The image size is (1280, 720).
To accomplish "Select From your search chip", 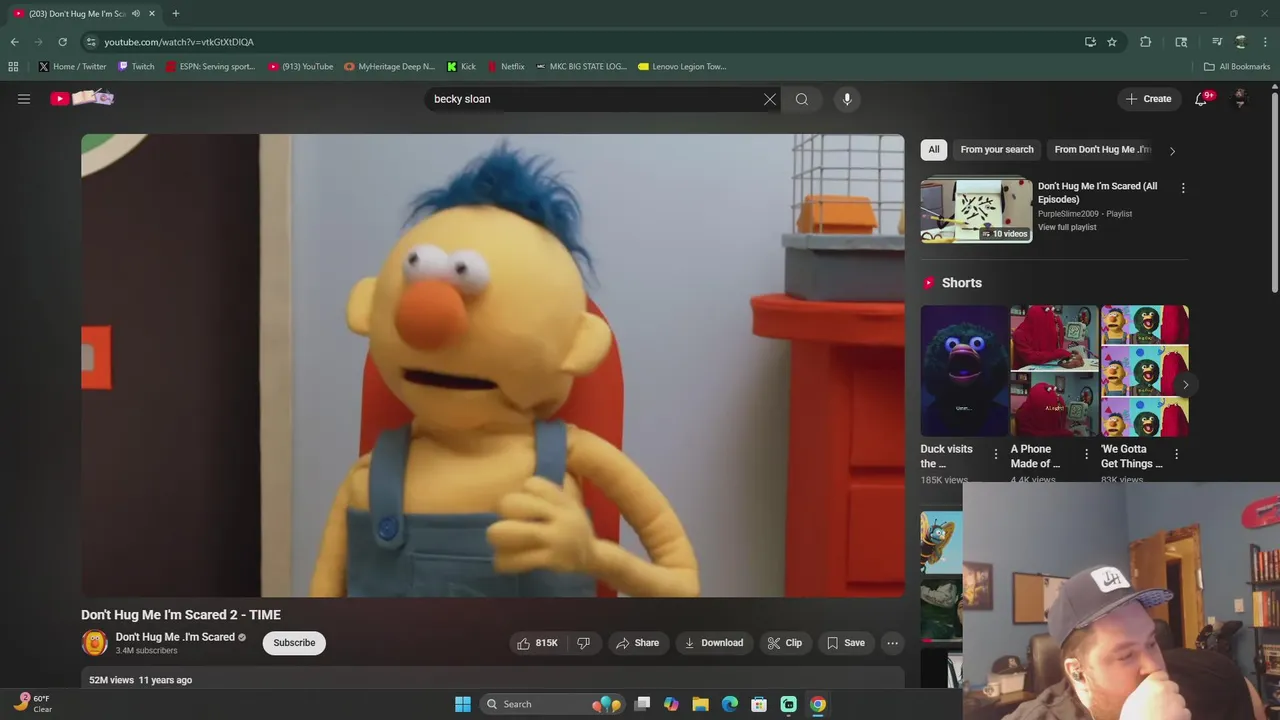I will coord(997,150).
